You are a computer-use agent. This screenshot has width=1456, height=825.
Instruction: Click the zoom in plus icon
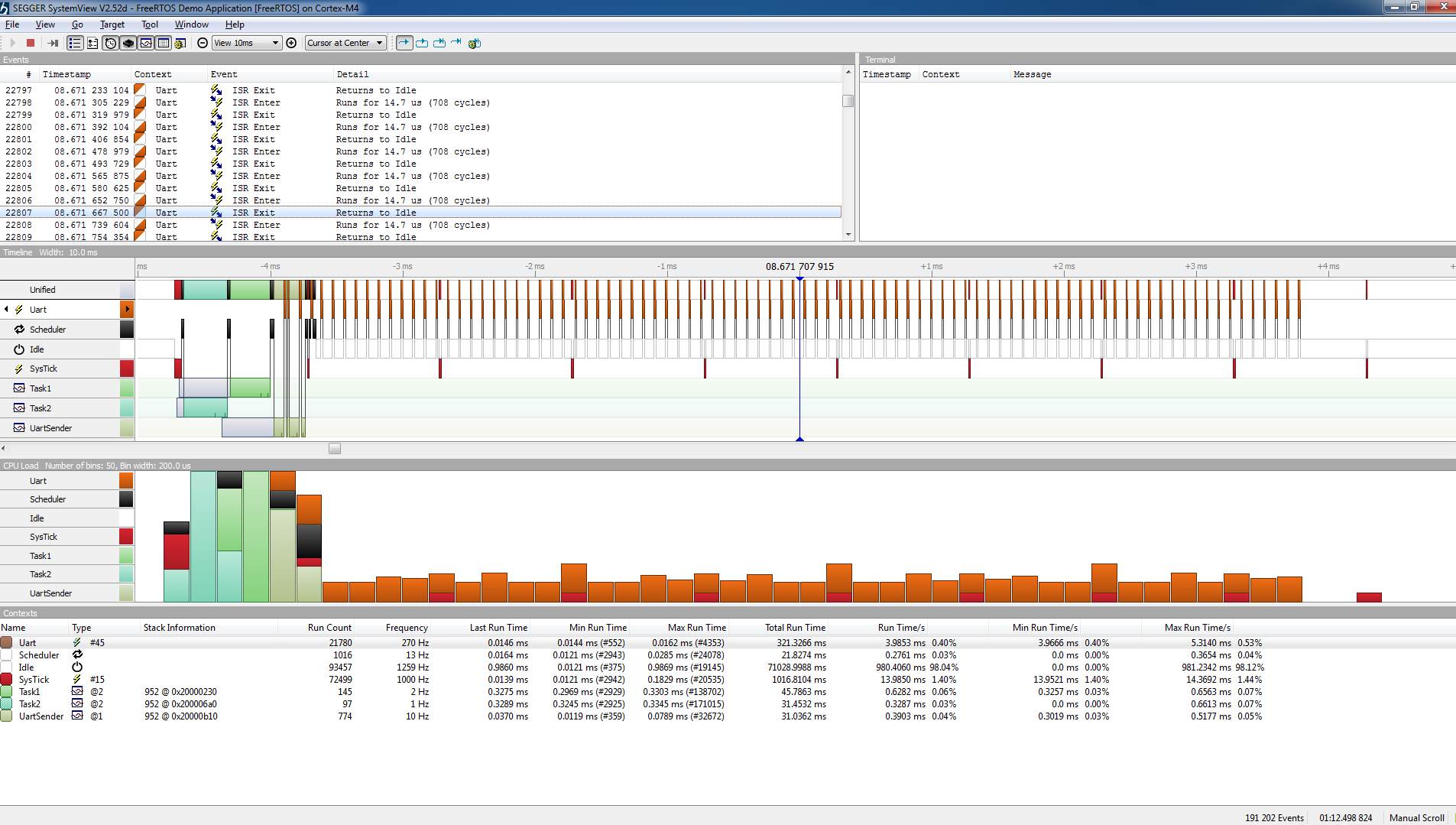(x=291, y=43)
